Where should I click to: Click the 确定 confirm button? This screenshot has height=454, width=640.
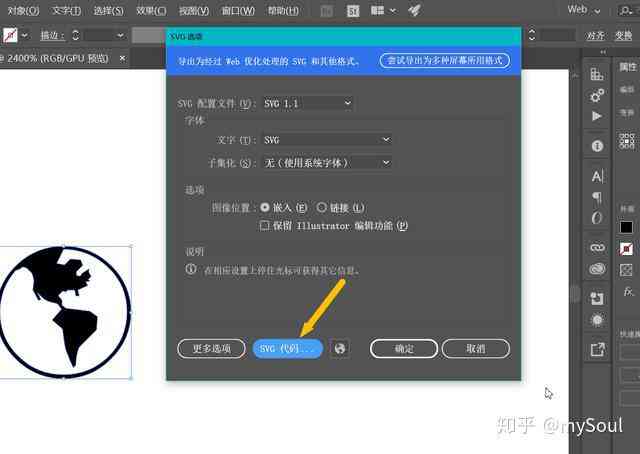click(x=404, y=348)
